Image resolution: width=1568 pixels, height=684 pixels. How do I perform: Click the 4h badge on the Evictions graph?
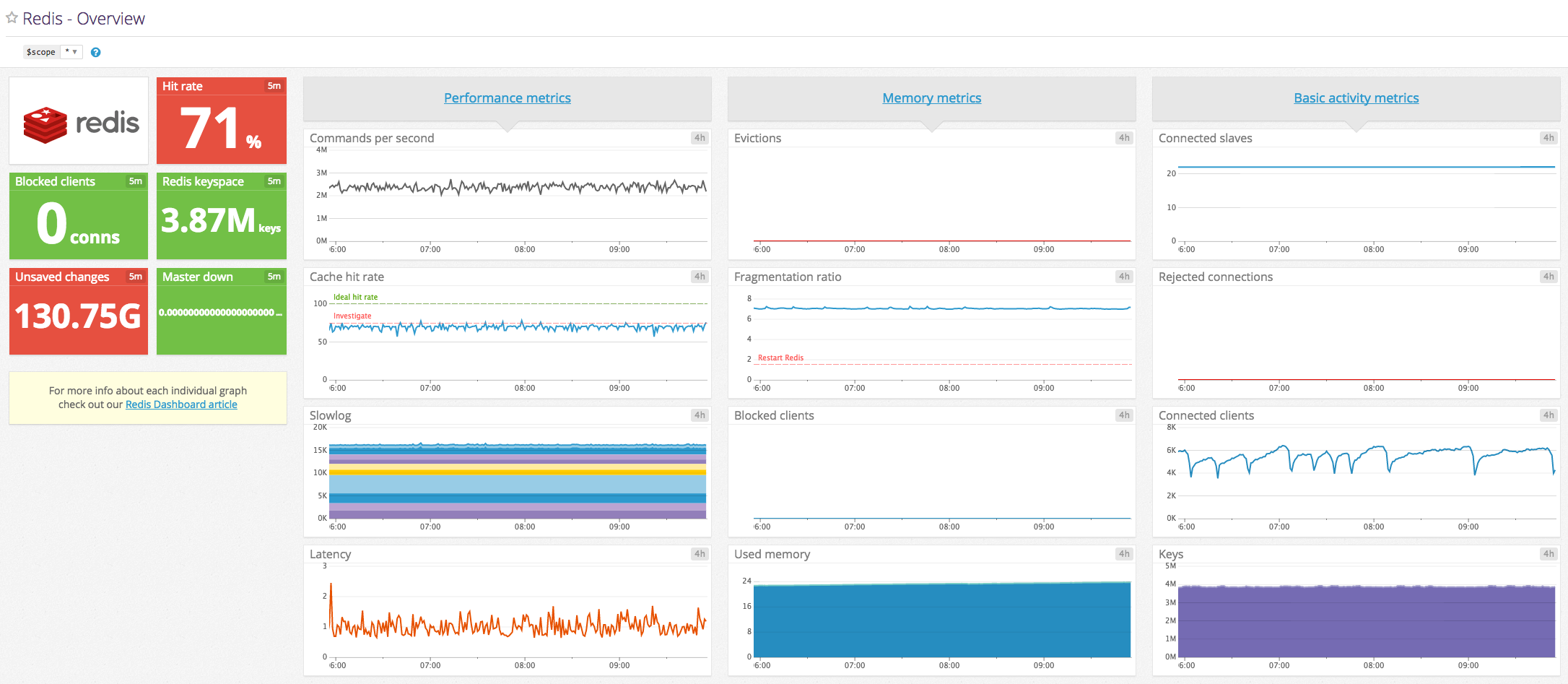[1123, 137]
